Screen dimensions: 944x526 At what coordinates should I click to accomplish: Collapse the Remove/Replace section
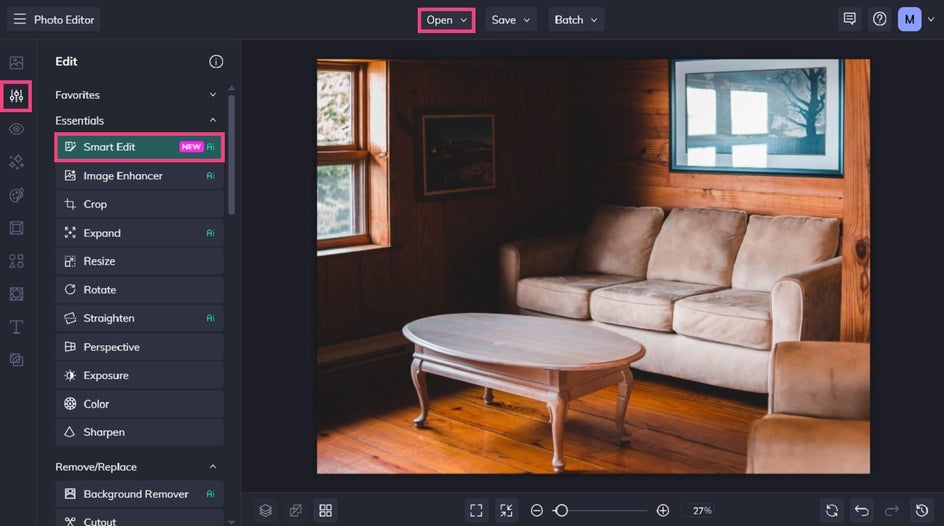(213, 466)
